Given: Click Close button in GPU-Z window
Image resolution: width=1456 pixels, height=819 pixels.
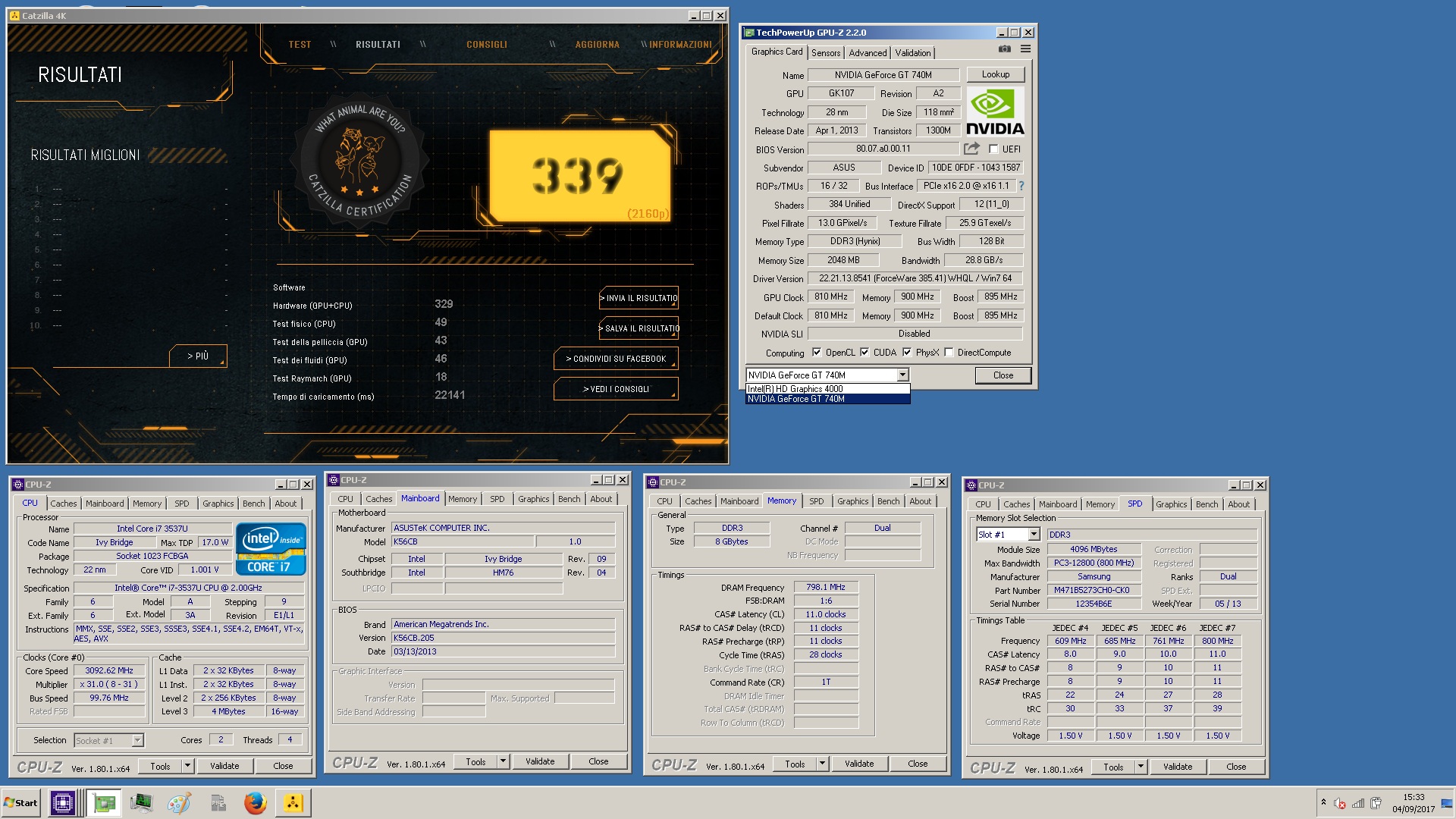Looking at the screenshot, I should coord(1003,375).
